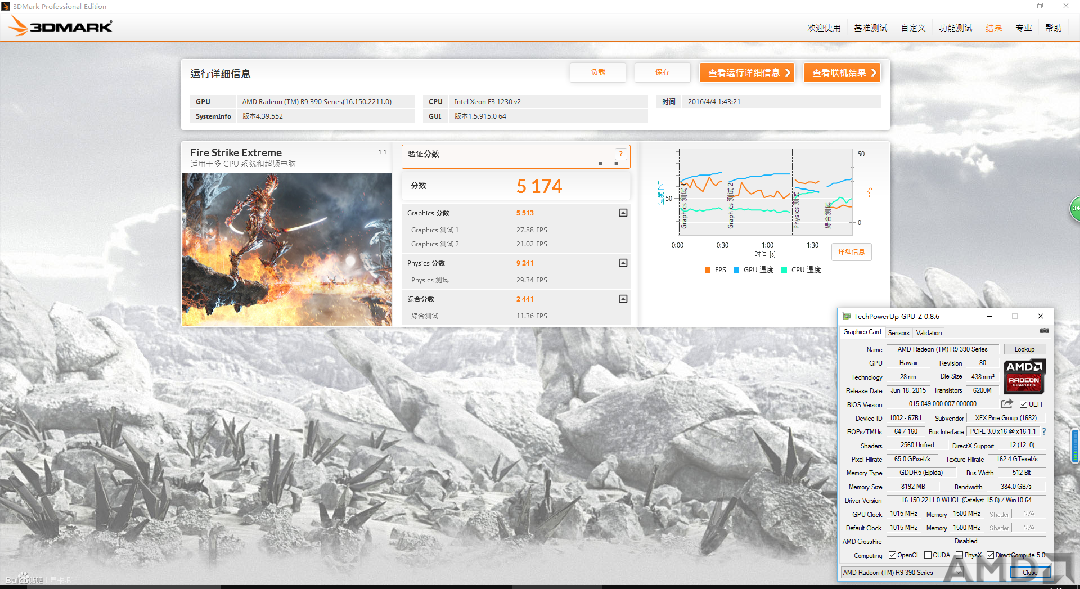This screenshot has height=589, width=1080.
Task: Click the BIOS export share icon in GPU-Z
Action: (x=1006, y=404)
